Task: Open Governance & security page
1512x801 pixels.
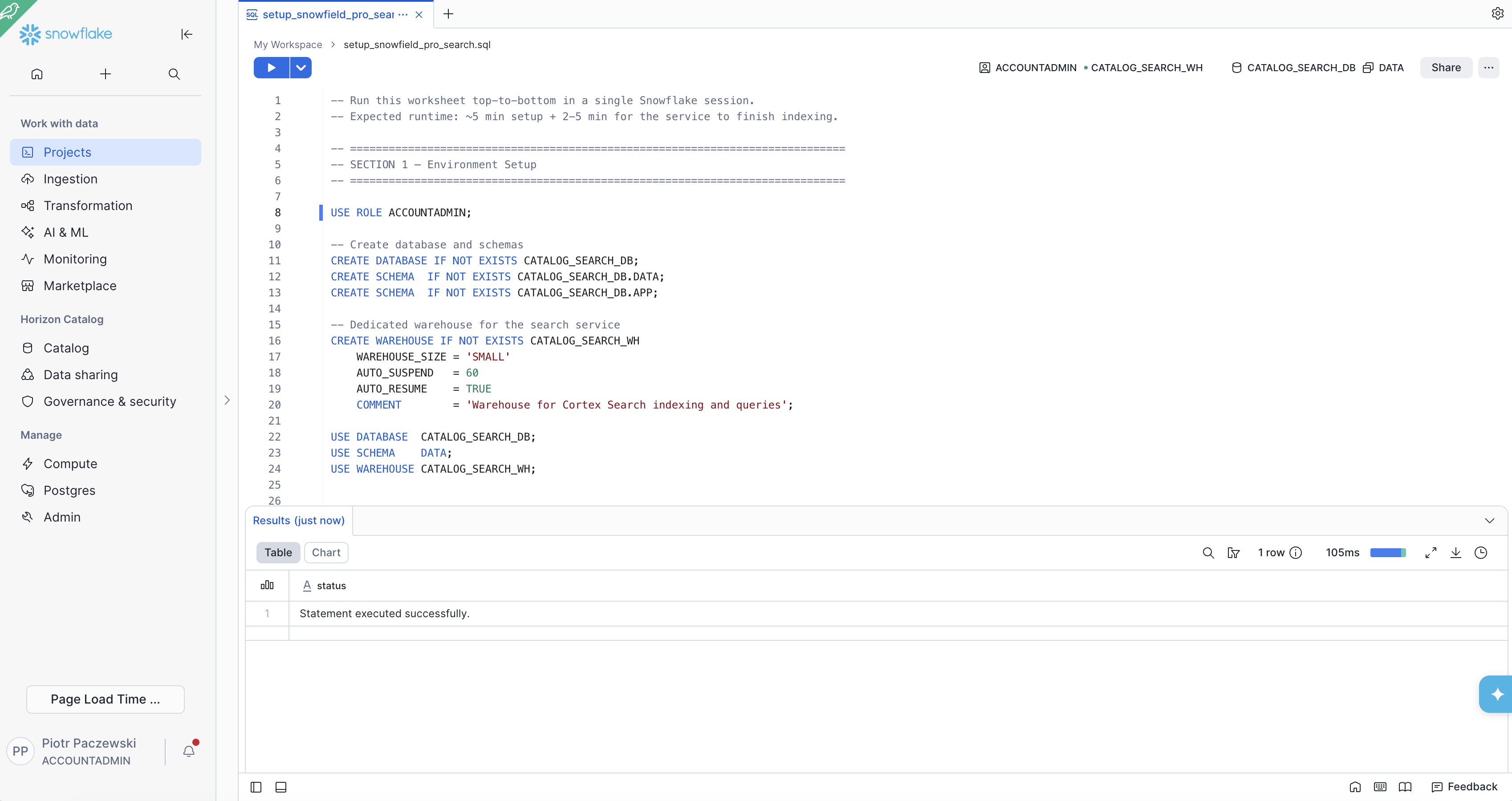Action: [106, 401]
